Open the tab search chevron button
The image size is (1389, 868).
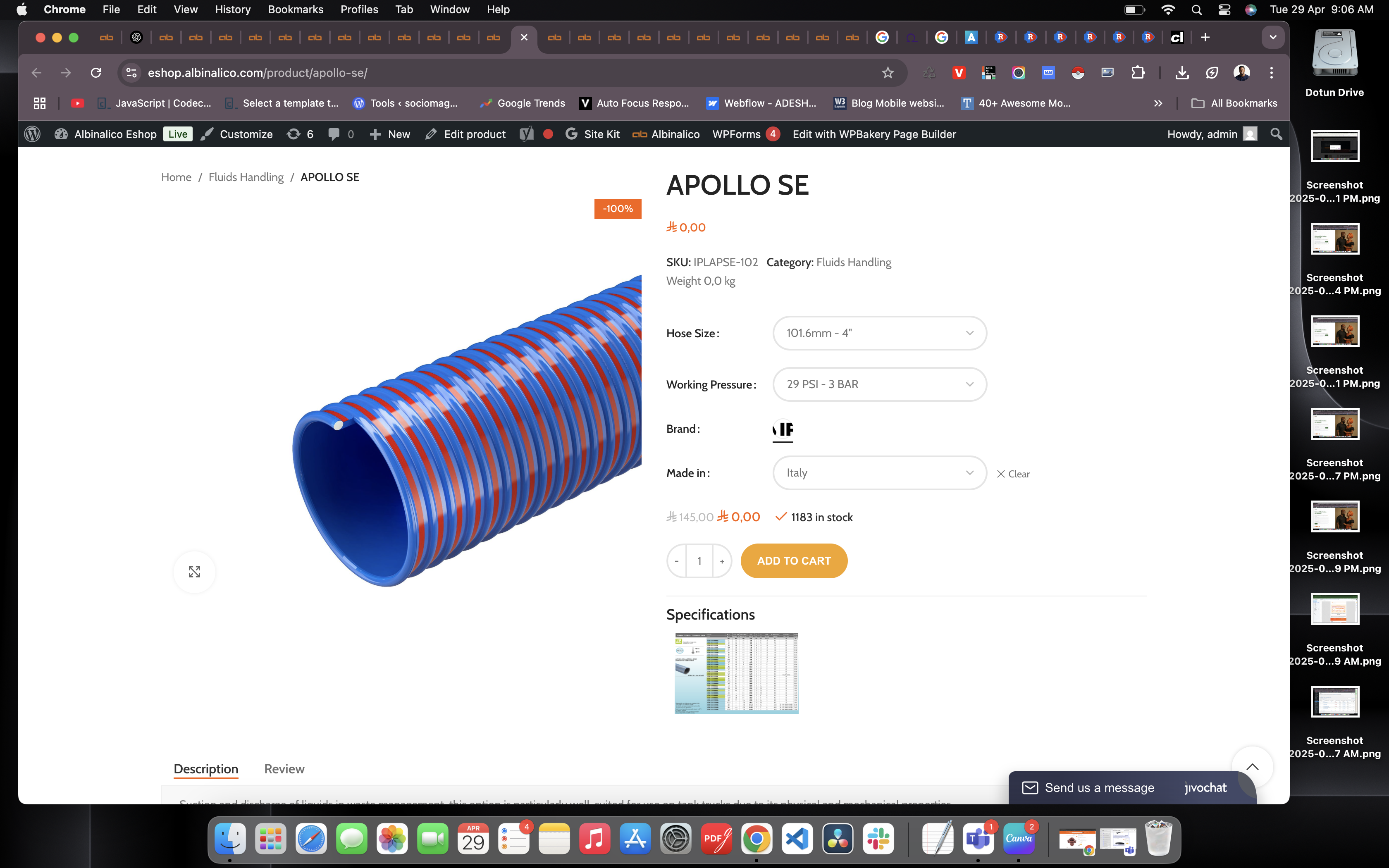(1272, 37)
